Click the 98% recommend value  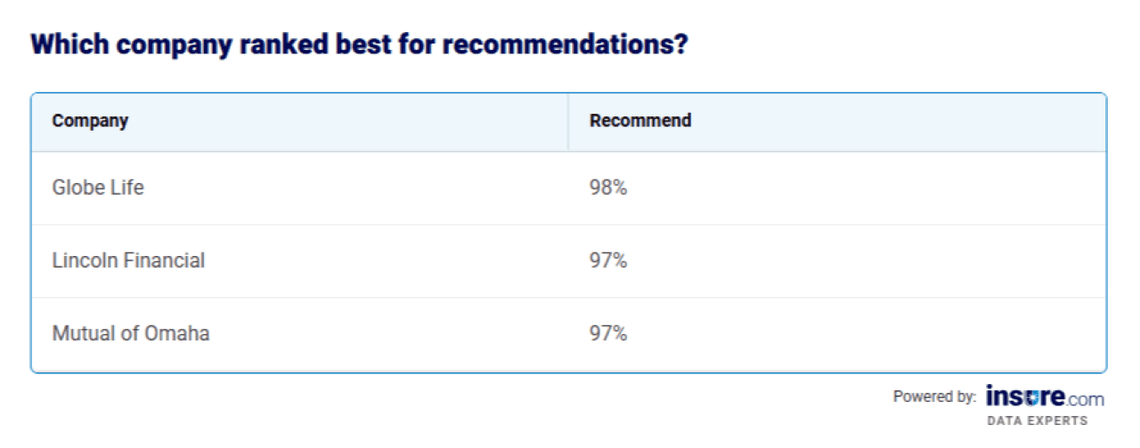click(x=608, y=187)
